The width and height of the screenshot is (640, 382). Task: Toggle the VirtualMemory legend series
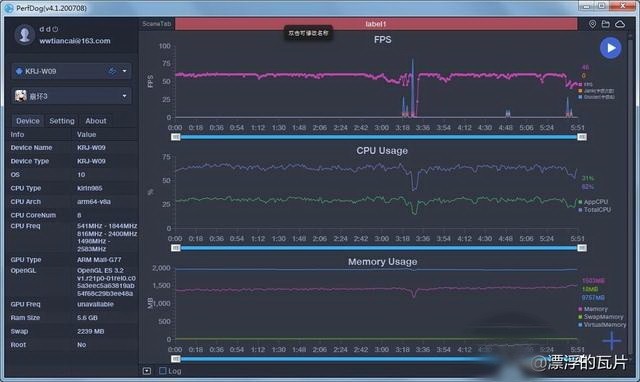click(x=602, y=325)
